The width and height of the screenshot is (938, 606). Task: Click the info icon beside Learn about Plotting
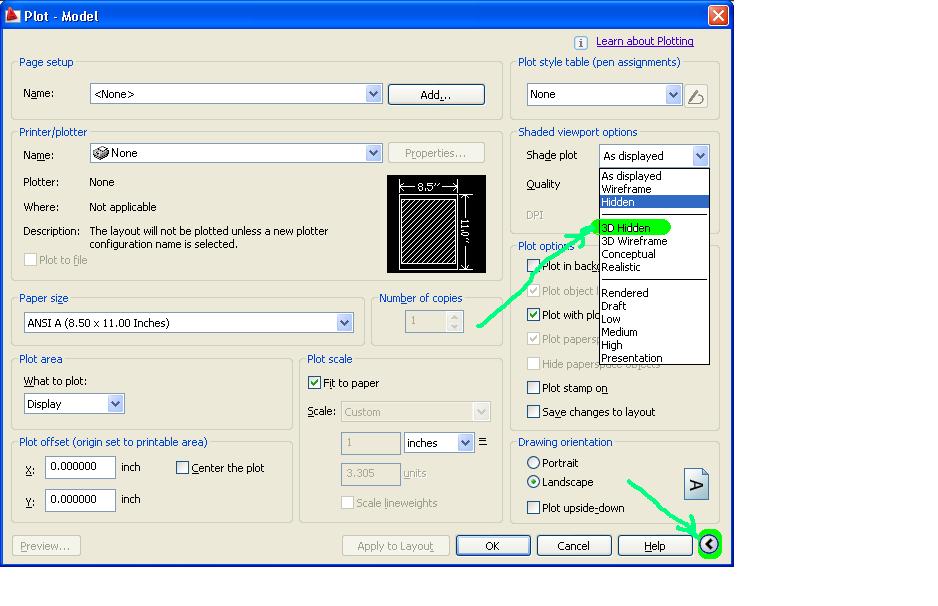(580, 42)
